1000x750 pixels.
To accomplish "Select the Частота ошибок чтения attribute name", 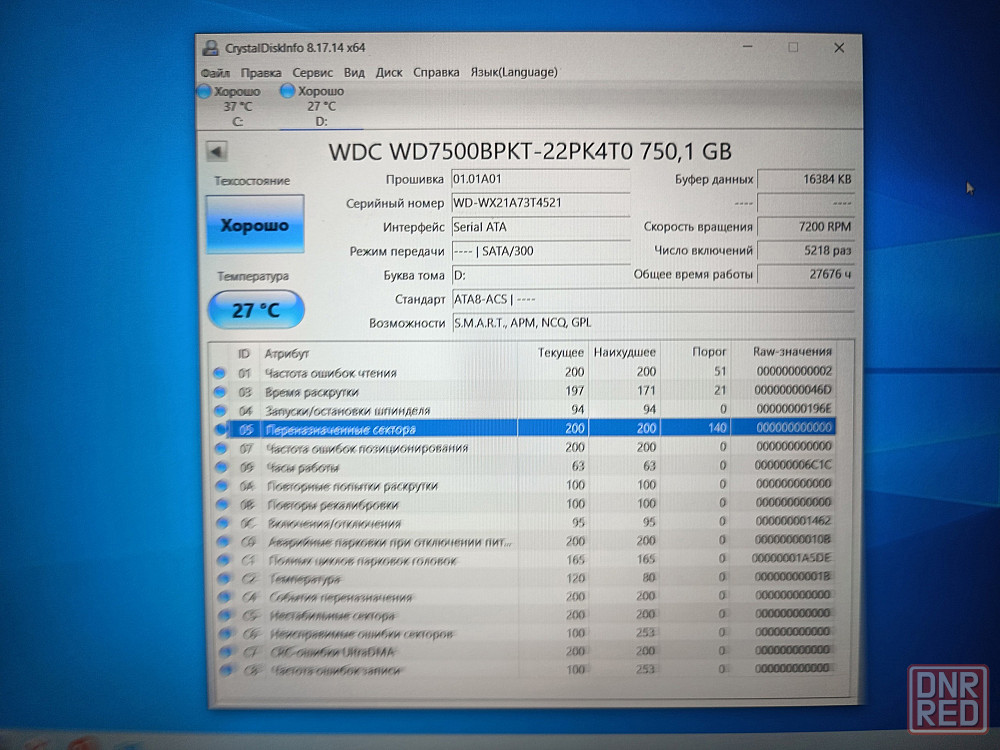I will [x=330, y=373].
